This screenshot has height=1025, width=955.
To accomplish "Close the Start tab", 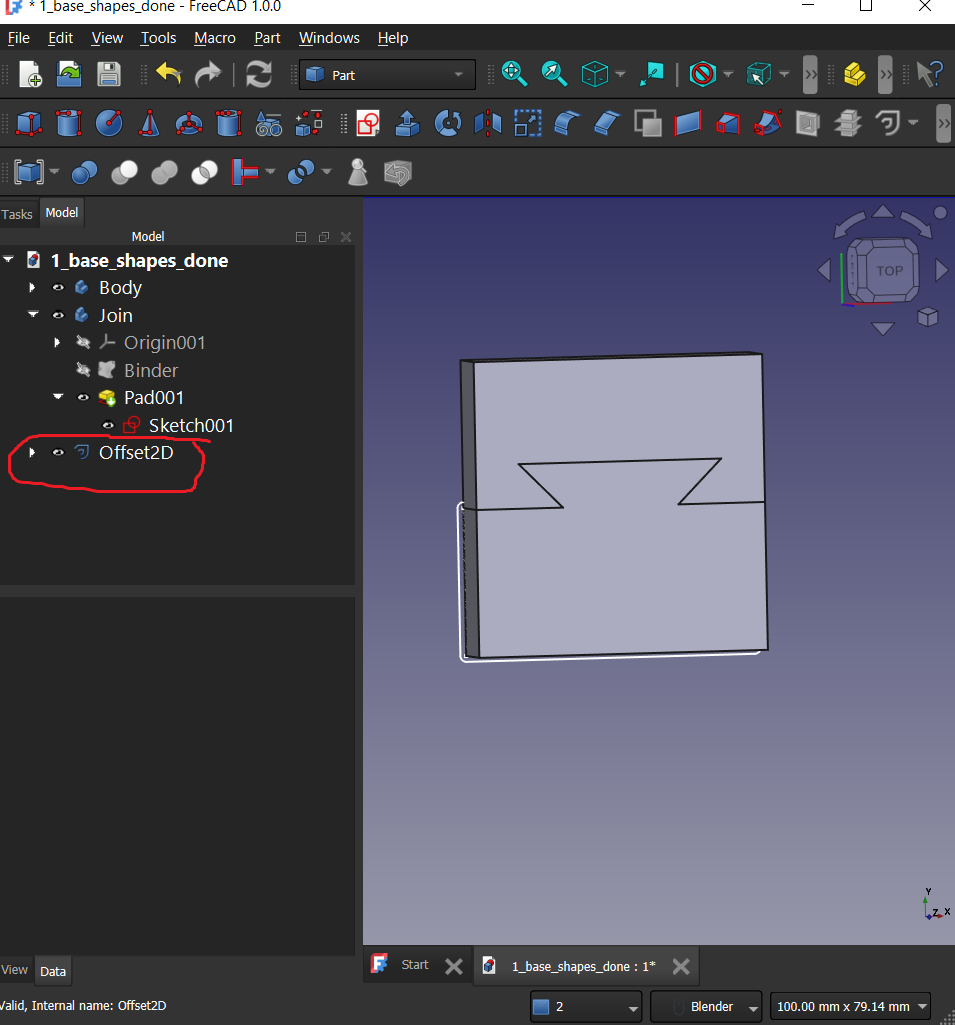I will [454, 966].
